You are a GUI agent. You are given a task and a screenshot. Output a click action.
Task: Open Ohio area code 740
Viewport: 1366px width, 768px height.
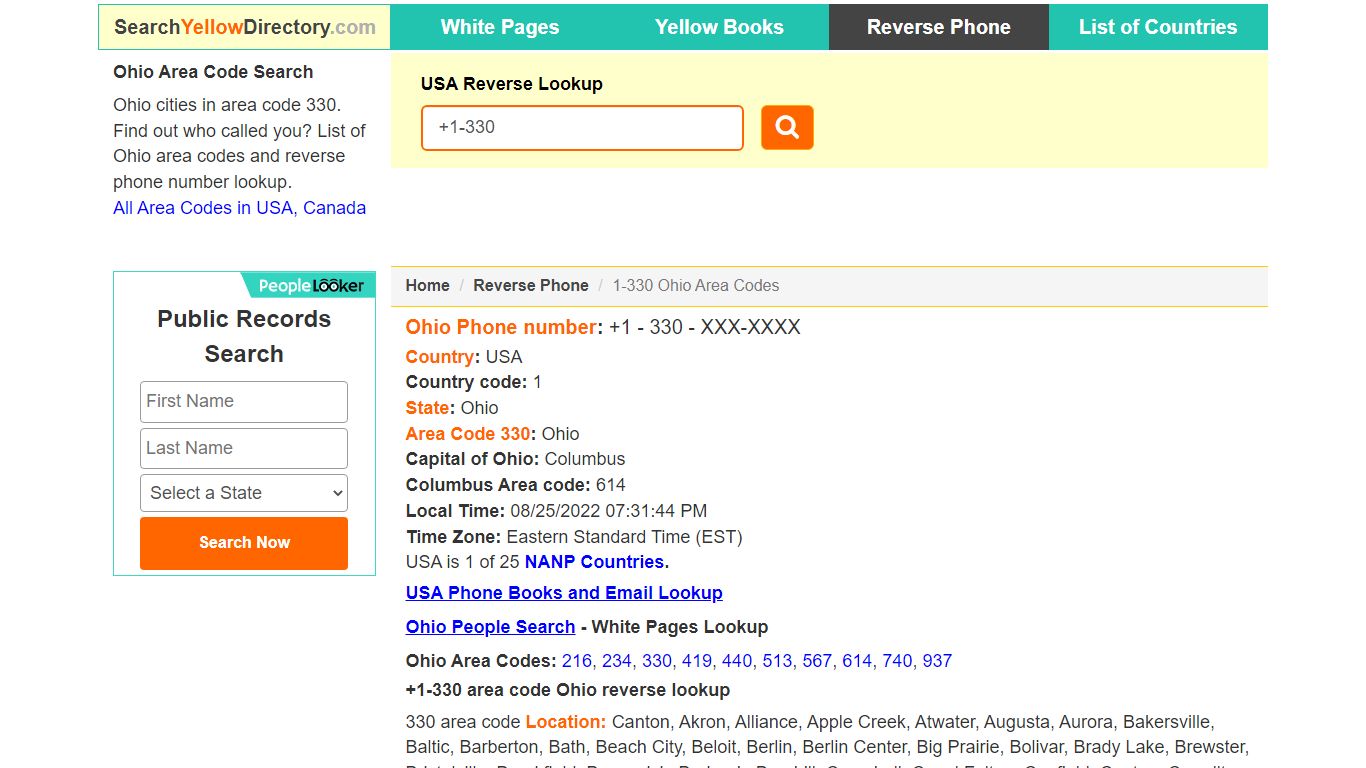[x=897, y=661]
